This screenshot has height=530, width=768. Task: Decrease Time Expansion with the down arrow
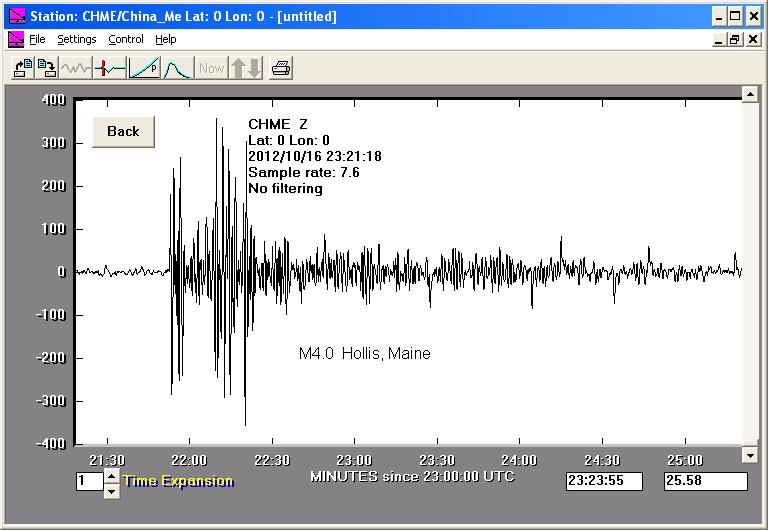(111, 490)
